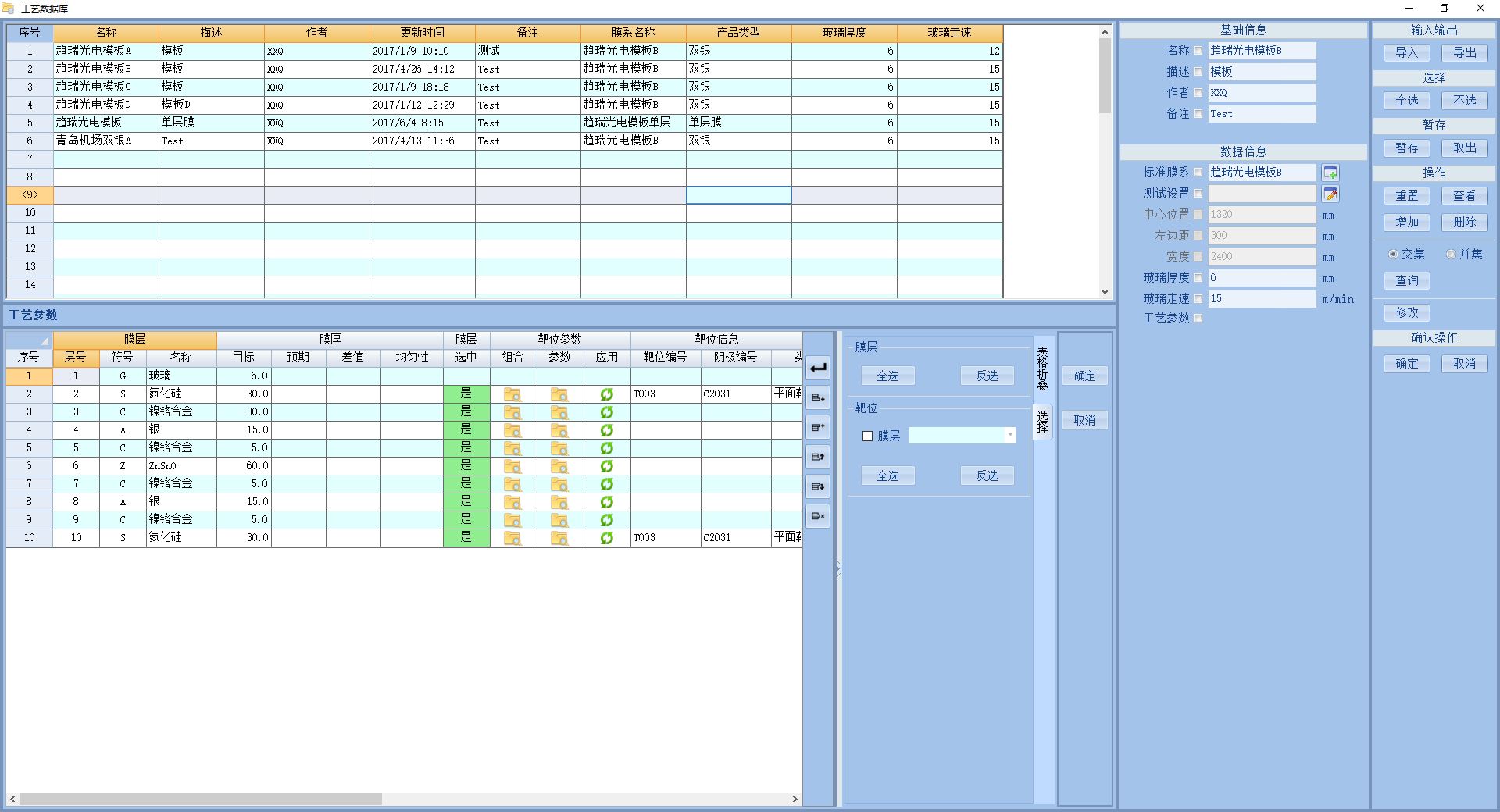Screen dimensions: 1500x812
Task: Enable the 膜层 checkbox under 靶位
Action: (x=867, y=436)
